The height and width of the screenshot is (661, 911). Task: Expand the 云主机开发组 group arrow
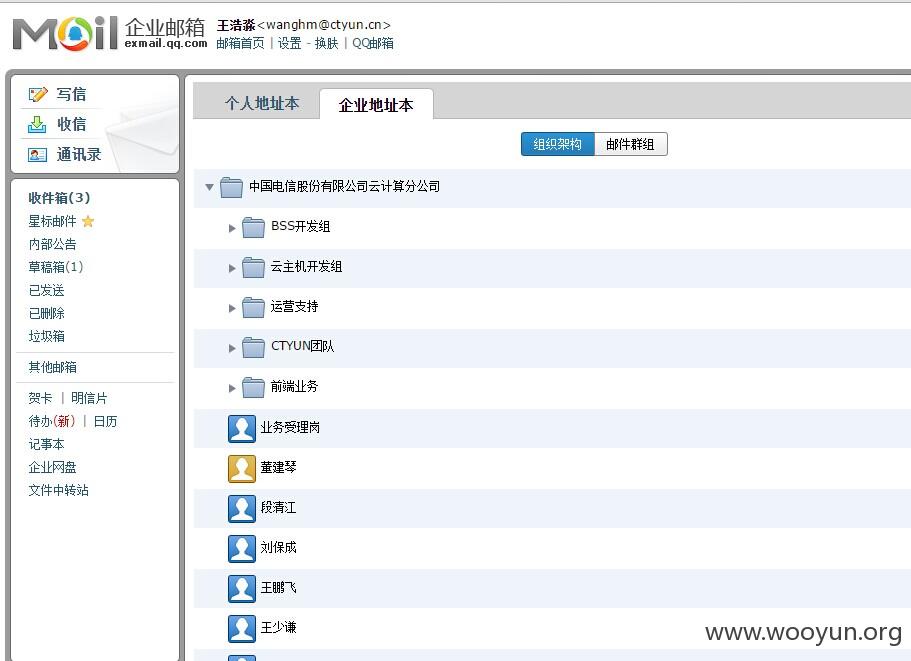[232, 268]
